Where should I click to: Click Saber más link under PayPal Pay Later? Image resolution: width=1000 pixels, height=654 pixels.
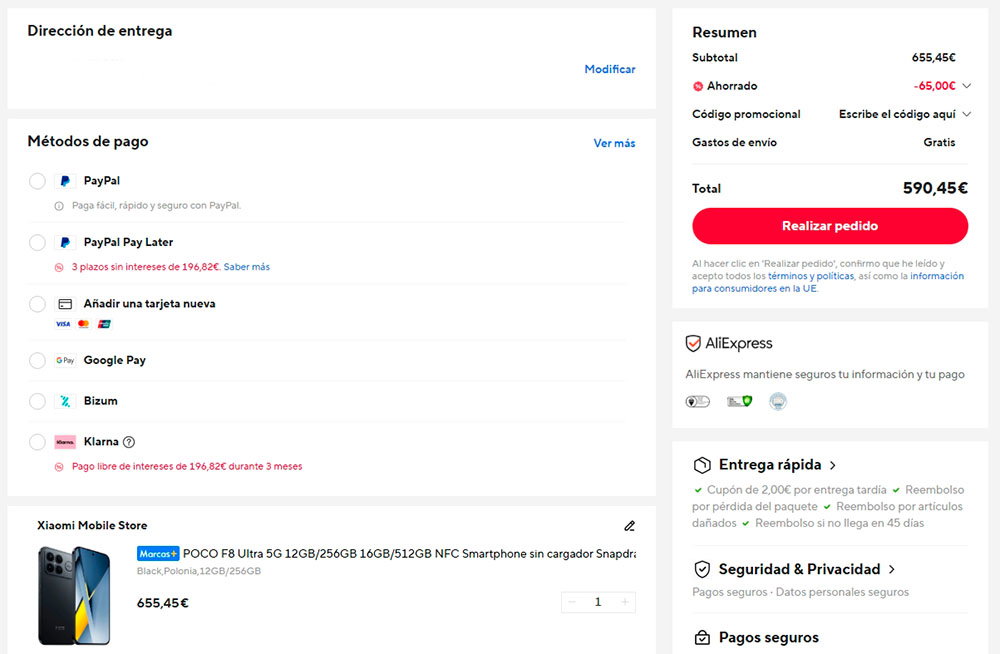(247, 267)
